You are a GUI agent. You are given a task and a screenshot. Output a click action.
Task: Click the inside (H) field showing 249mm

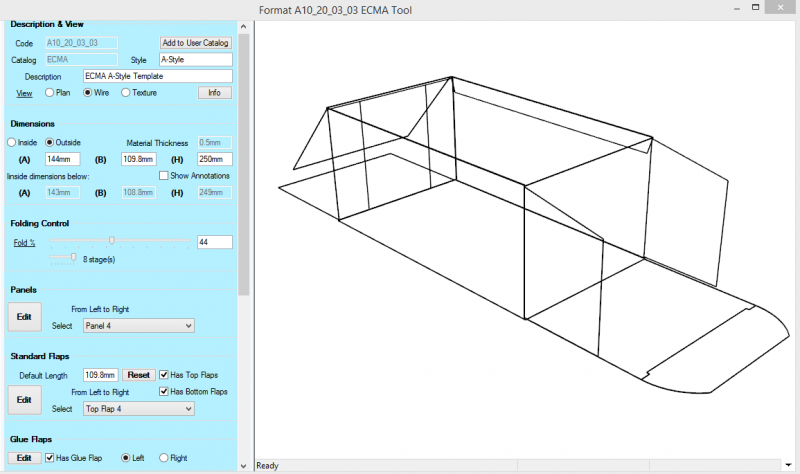click(215, 192)
